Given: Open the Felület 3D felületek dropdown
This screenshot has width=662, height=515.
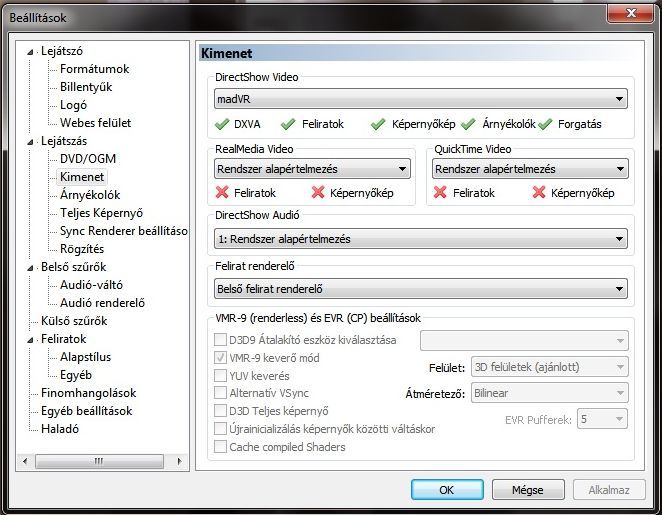Looking at the screenshot, I should click(x=549, y=367).
